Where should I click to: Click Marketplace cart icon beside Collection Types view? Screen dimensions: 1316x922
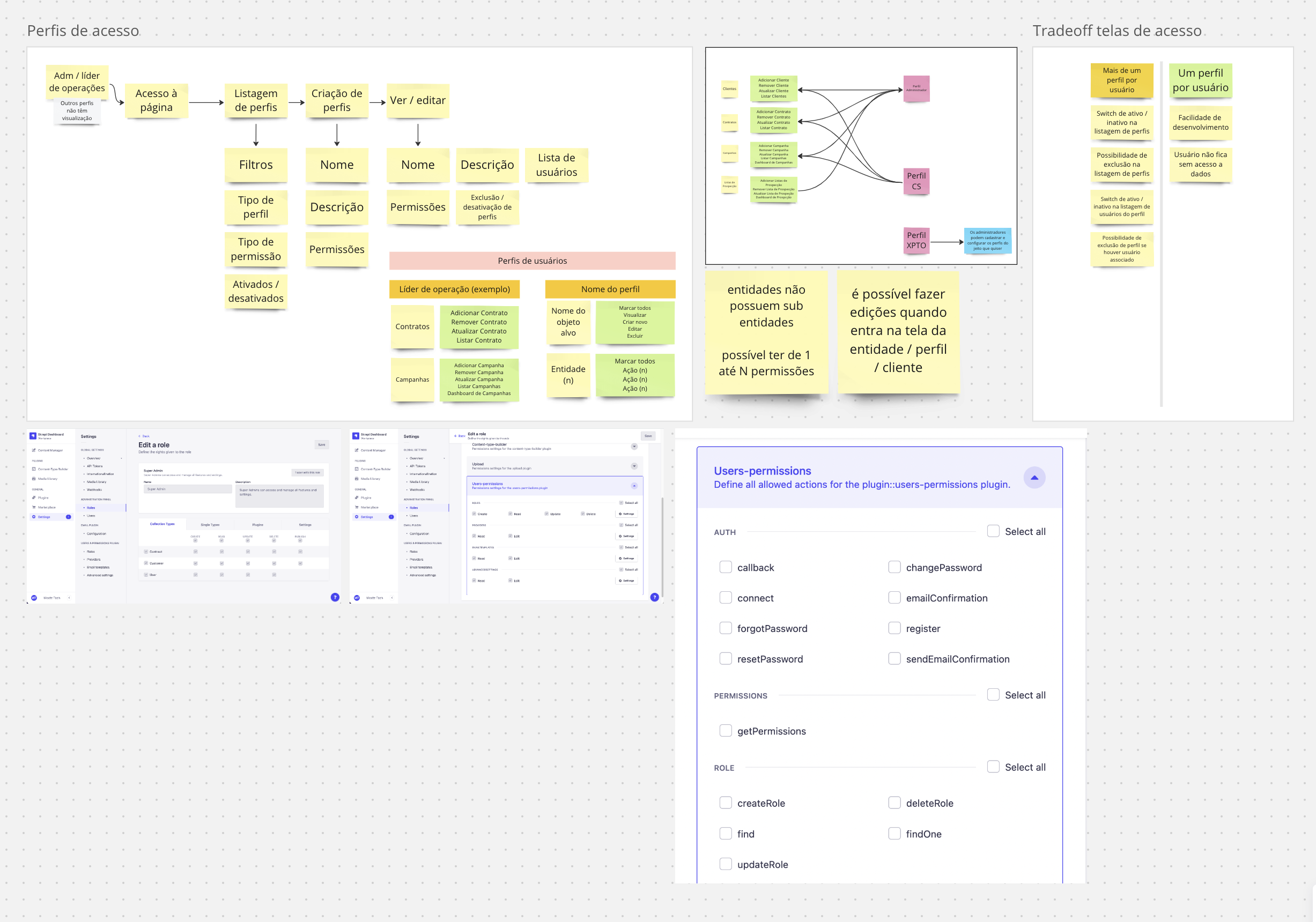34,507
